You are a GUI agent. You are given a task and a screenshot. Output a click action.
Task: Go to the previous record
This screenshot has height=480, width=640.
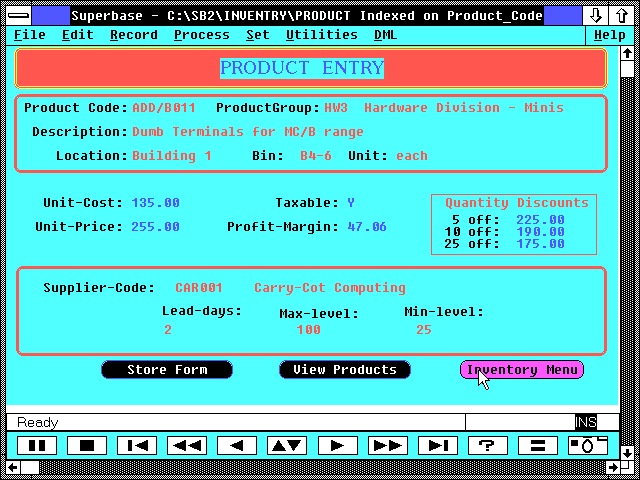(x=237, y=445)
